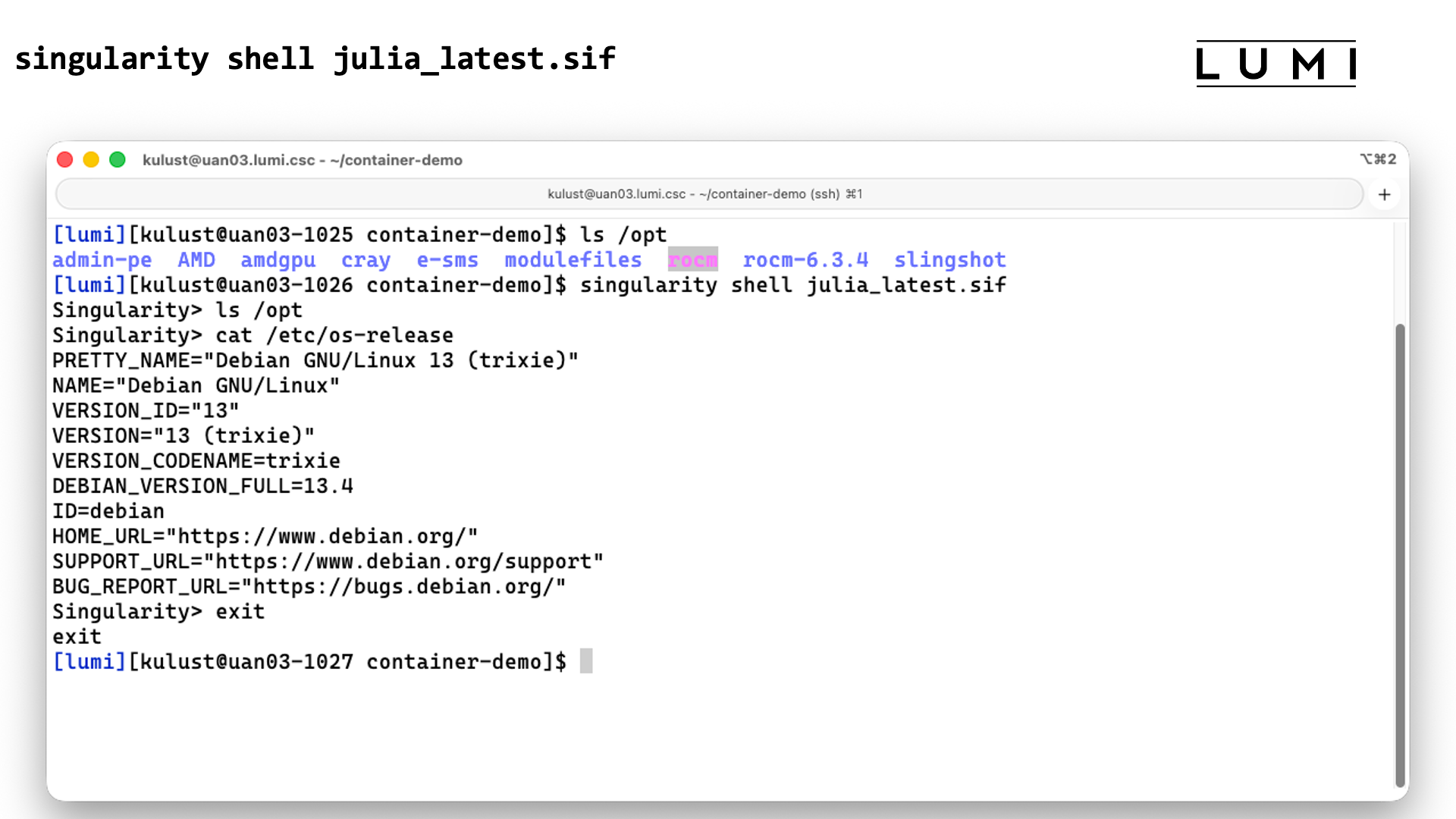Viewport: 1456px width, 819px height.
Task: Click the slingshot directory entry
Action: (949, 260)
